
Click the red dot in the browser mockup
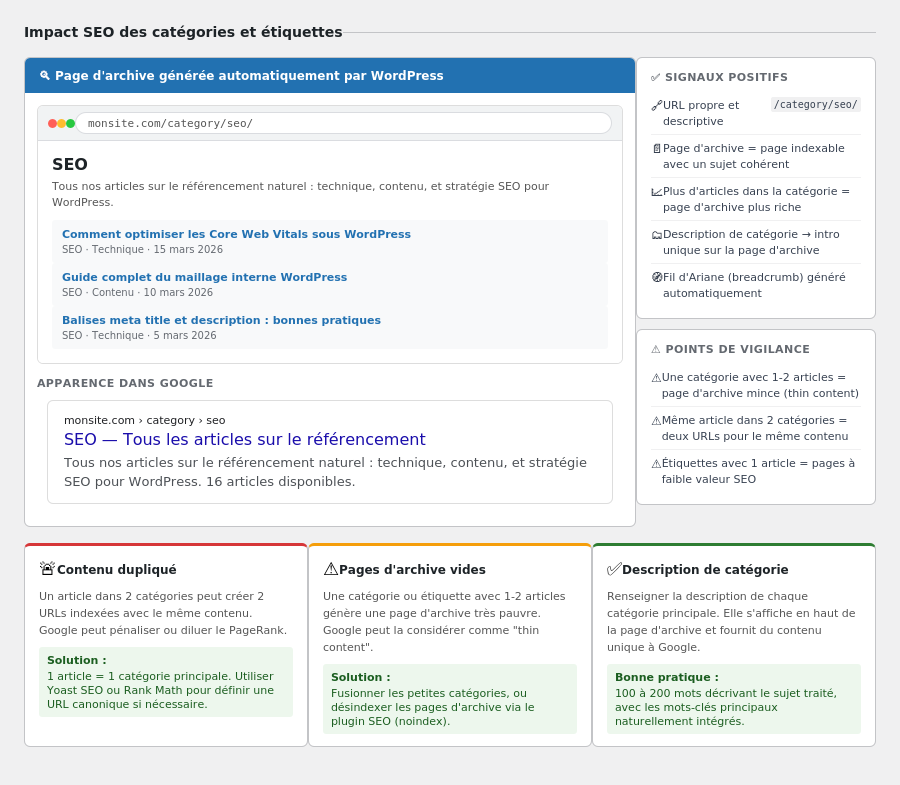(52, 123)
